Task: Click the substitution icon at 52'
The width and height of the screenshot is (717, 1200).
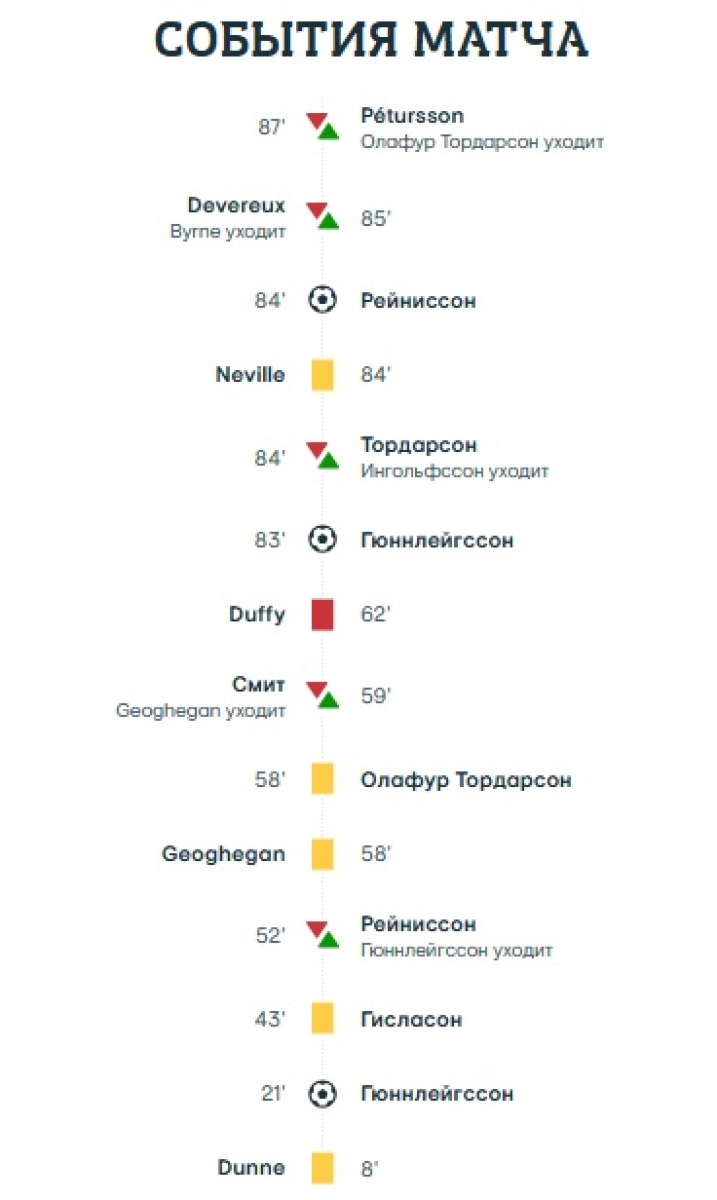Action: pyautogui.click(x=322, y=935)
